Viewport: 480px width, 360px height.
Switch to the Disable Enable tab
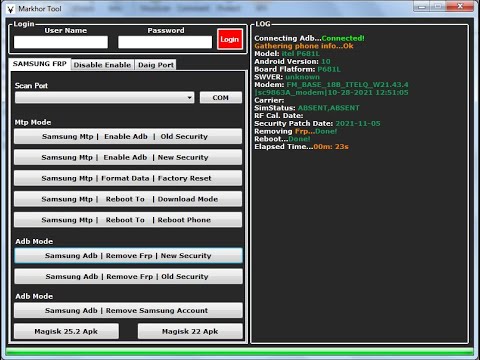pos(102,65)
